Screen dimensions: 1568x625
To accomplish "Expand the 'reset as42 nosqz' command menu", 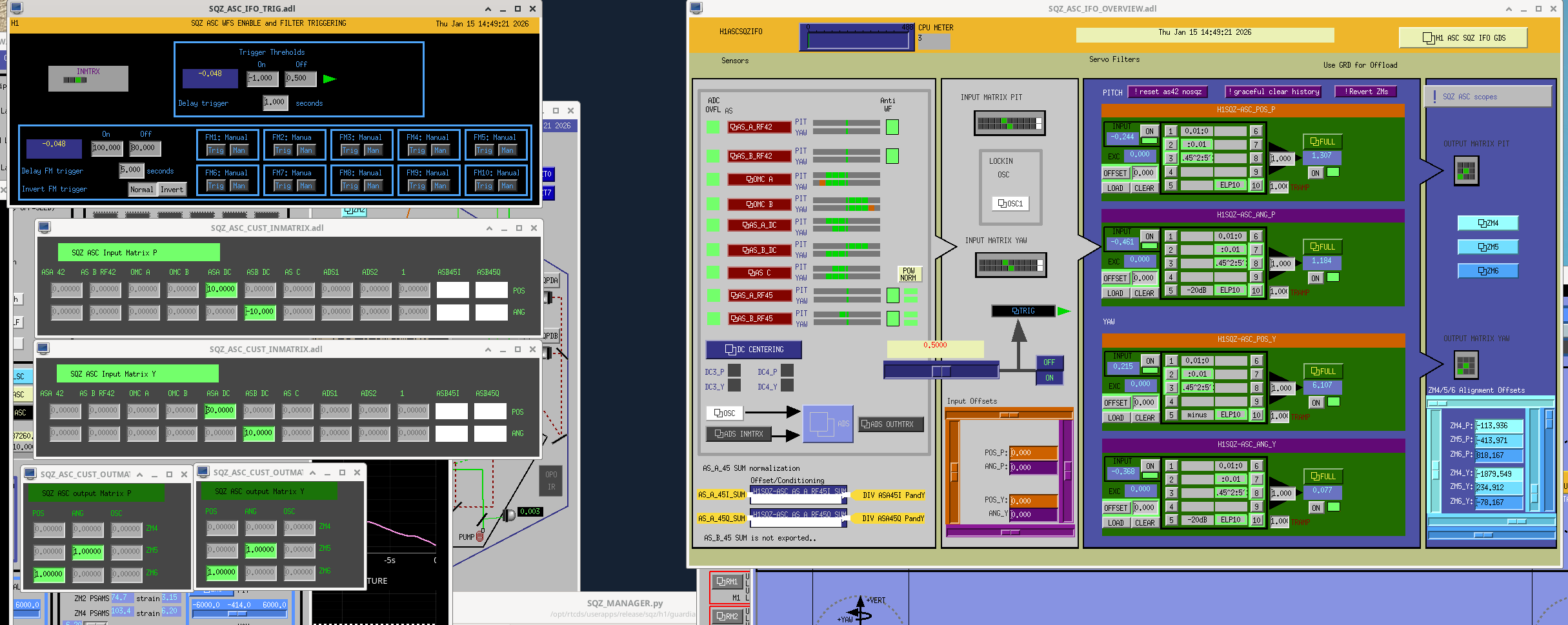I will click(1167, 92).
